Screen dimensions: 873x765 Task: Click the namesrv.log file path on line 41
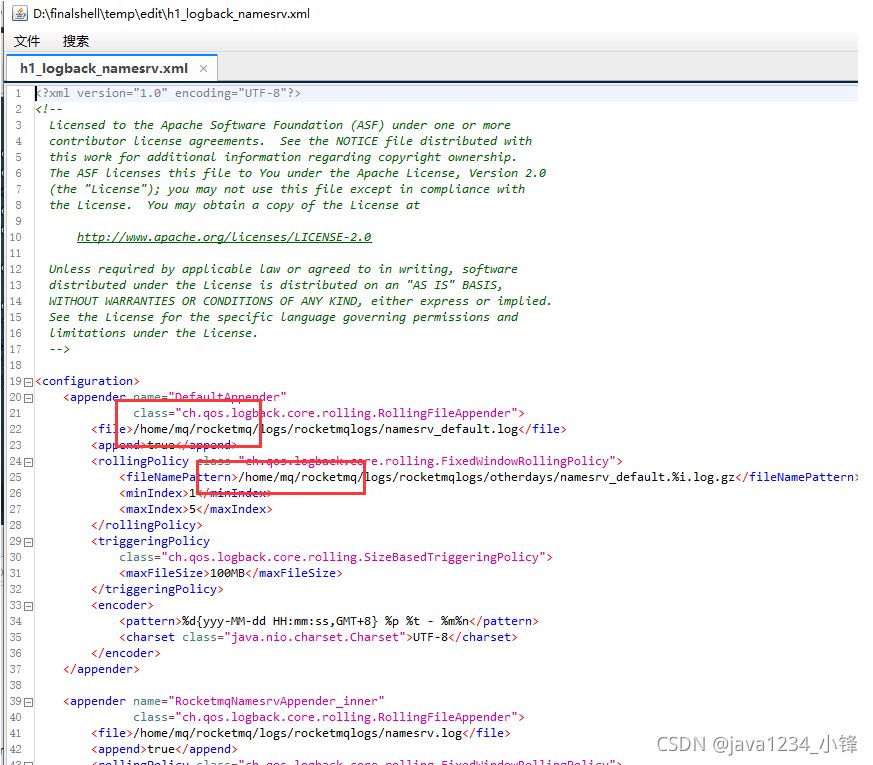point(298,733)
